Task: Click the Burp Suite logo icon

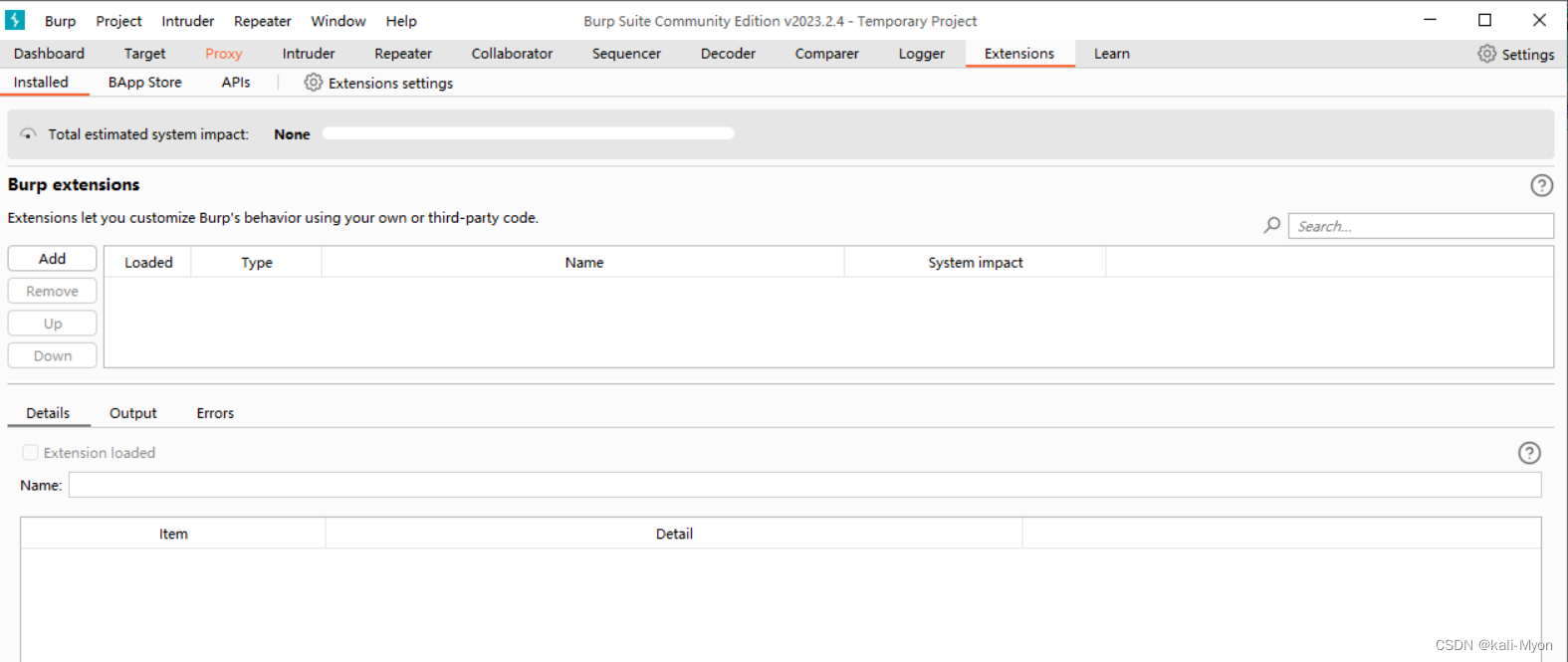Action: pyautogui.click(x=15, y=20)
